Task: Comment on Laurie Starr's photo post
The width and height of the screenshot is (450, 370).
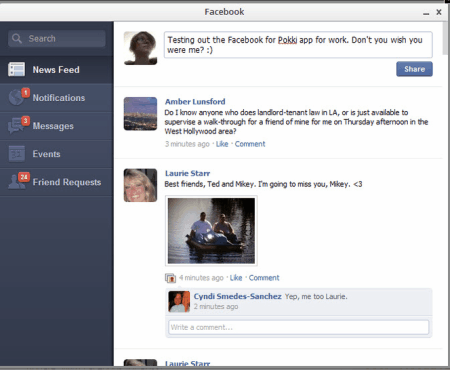Action: point(264,278)
